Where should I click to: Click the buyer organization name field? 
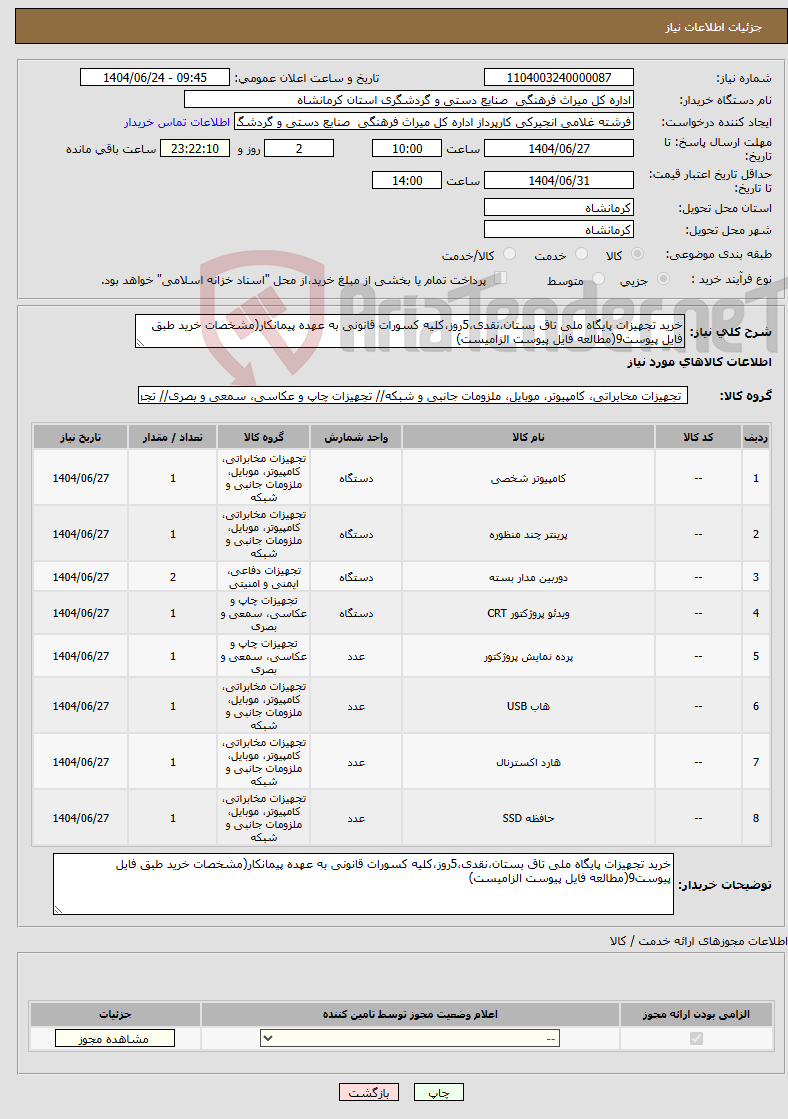[409, 100]
